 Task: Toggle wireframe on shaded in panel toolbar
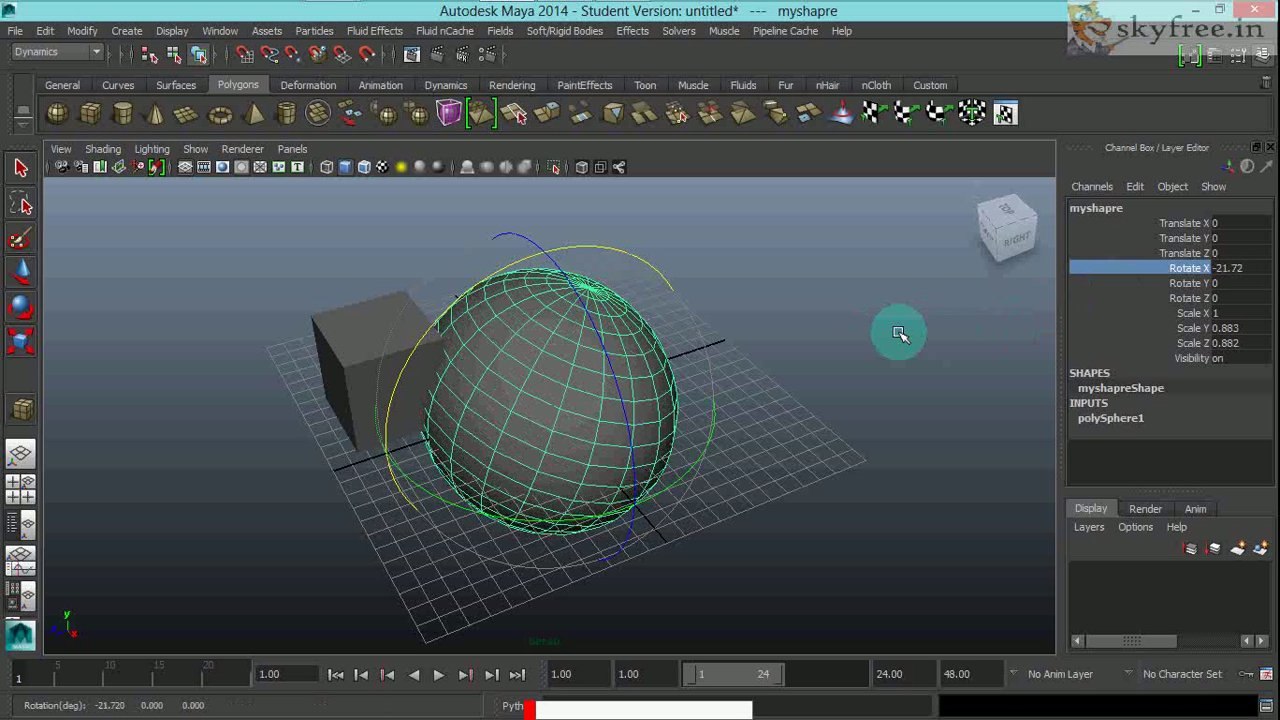pyautogui.click(x=364, y=167)
